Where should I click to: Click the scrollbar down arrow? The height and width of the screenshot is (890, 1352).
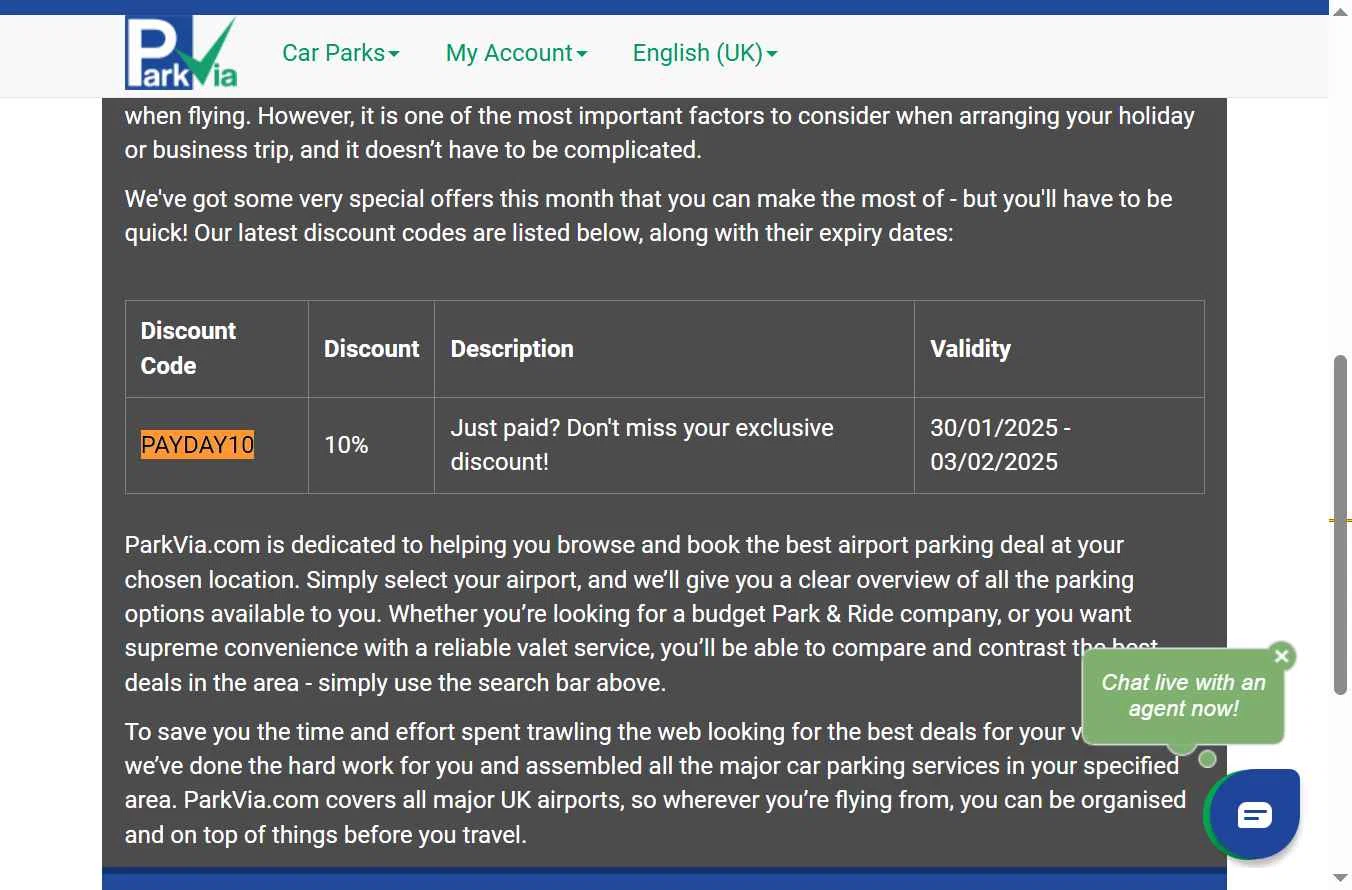click(x=1341, y=879)
